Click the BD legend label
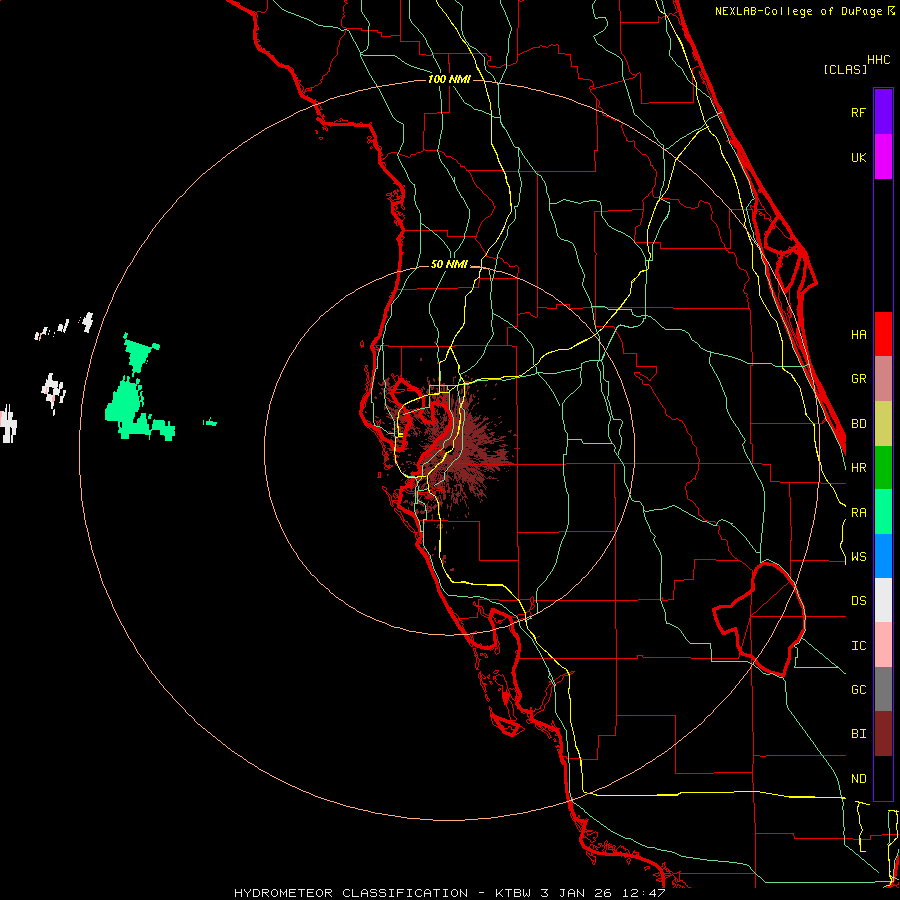 tap(859, 424)
